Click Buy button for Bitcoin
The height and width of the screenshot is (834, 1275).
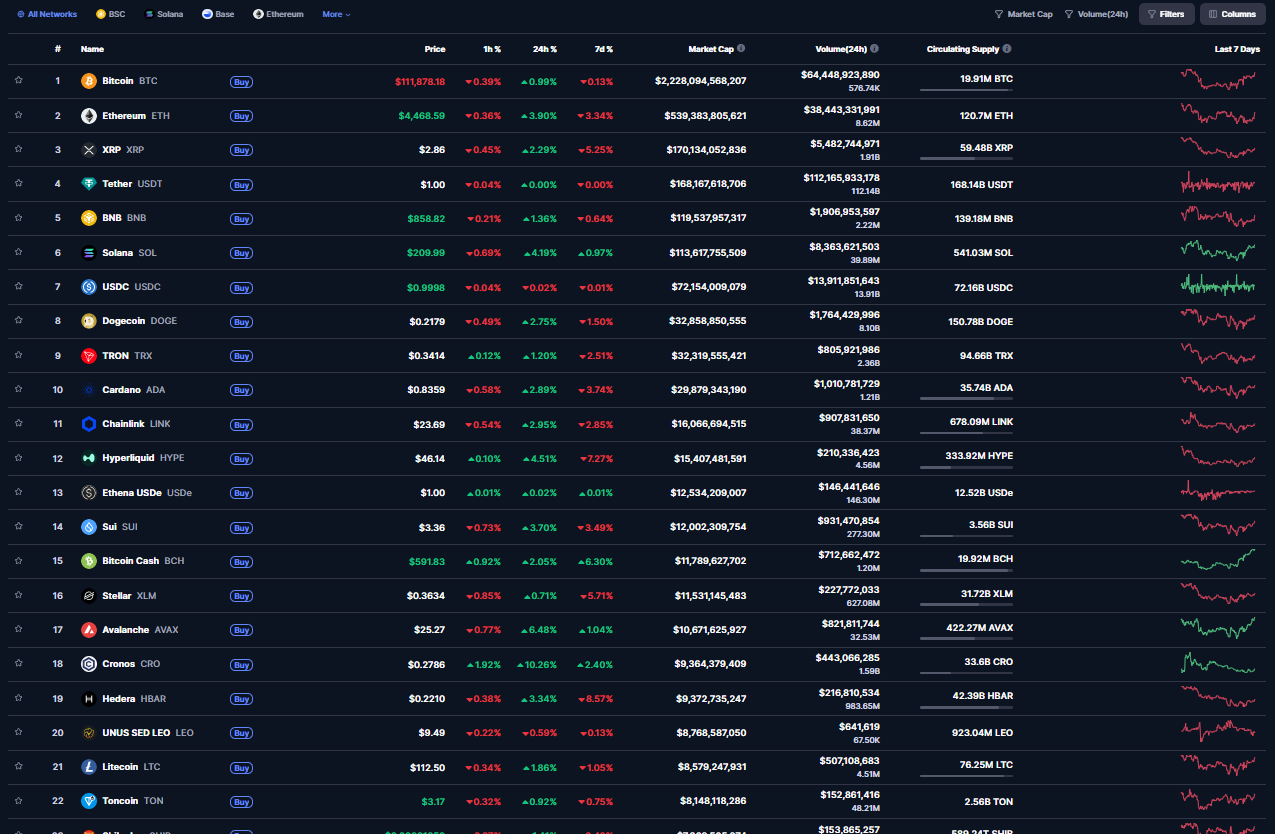[x=241, y=82]
